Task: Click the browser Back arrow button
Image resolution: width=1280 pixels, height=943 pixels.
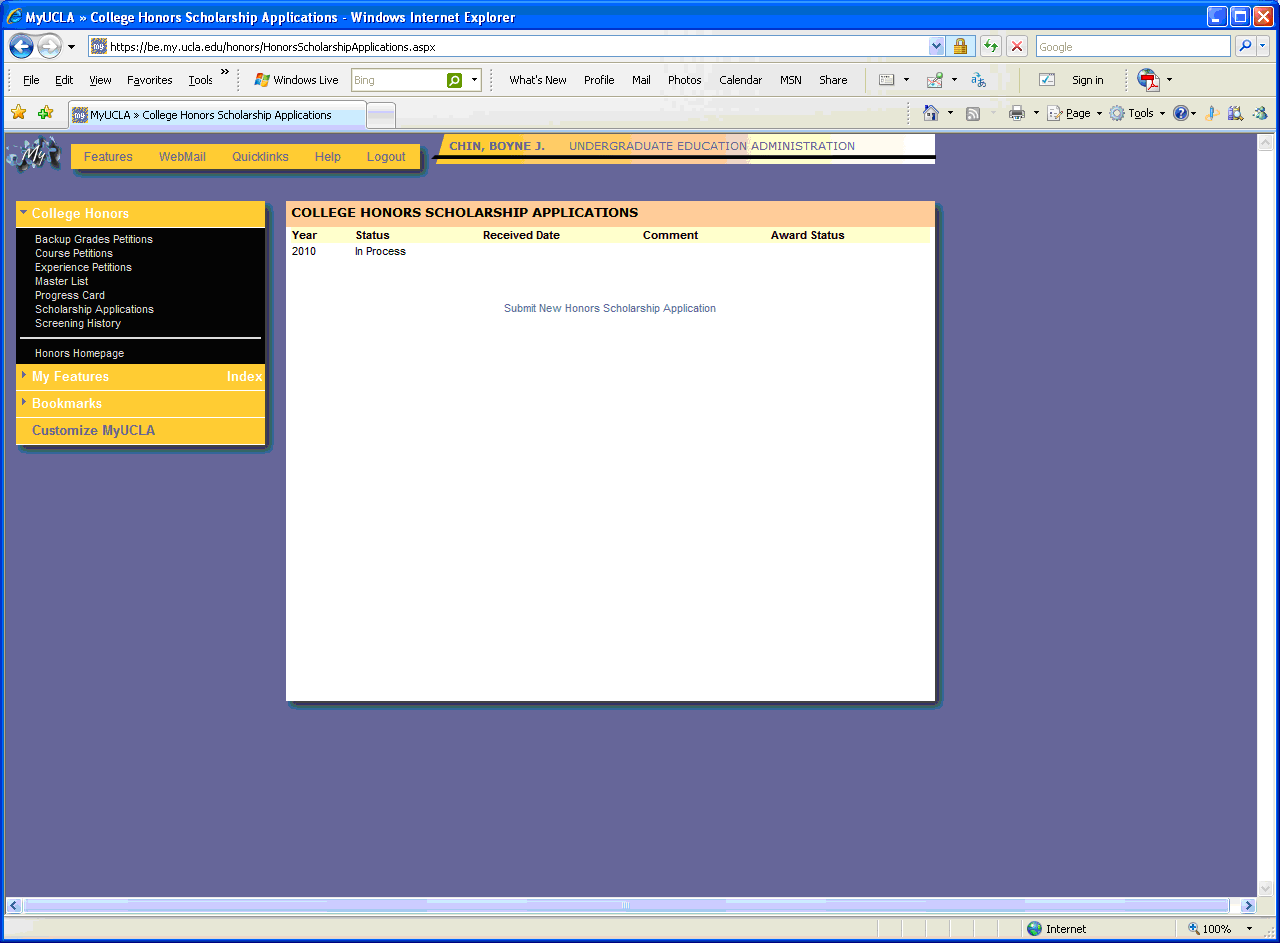Action: click(x=22, y=47)
